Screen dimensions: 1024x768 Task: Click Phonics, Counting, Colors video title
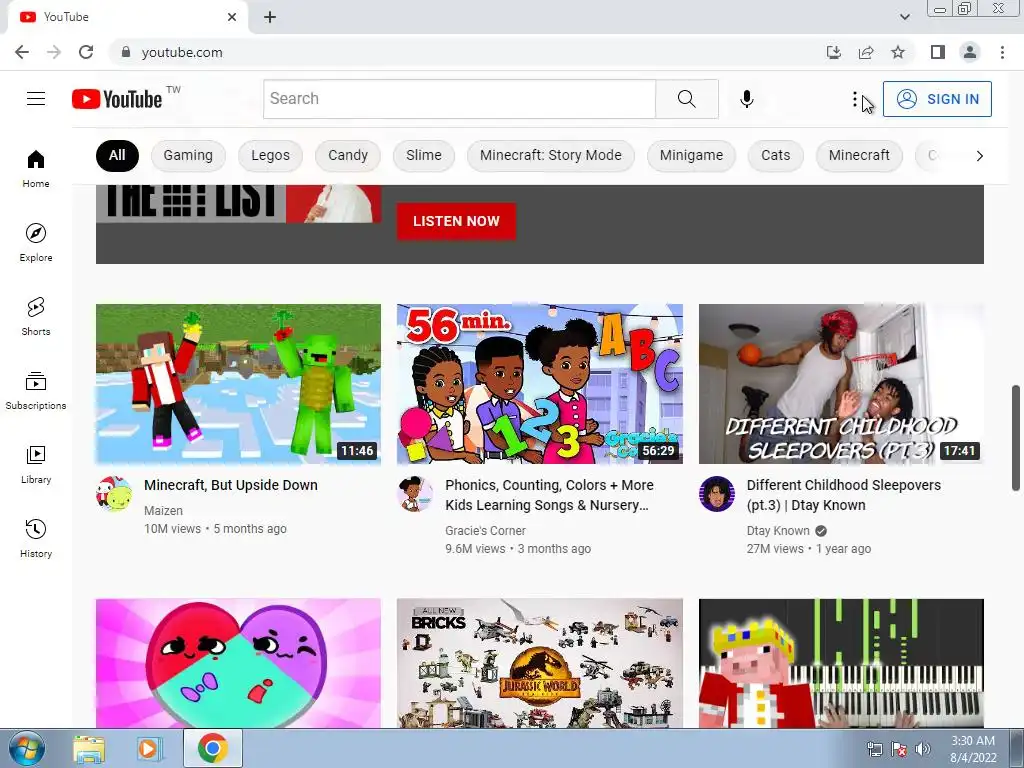point(549,495)
